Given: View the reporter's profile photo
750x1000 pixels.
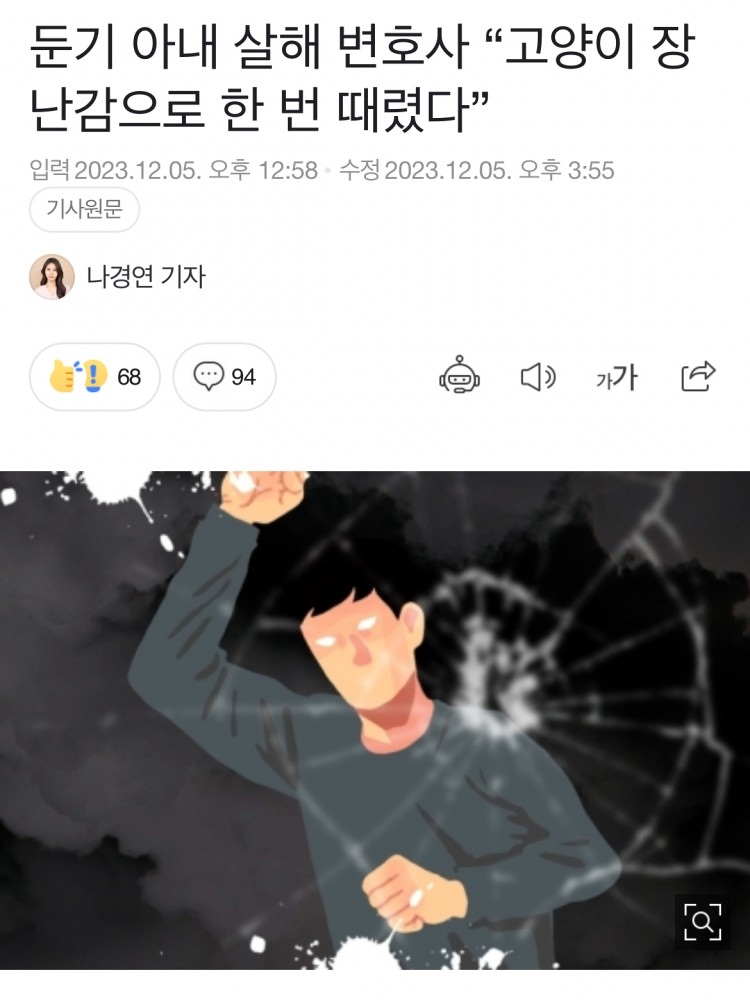Looking at the screenshot, I should click(52, 277).
